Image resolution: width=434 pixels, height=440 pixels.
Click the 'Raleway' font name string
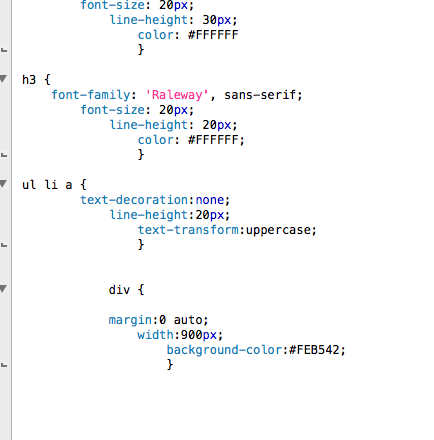(177, 95)
